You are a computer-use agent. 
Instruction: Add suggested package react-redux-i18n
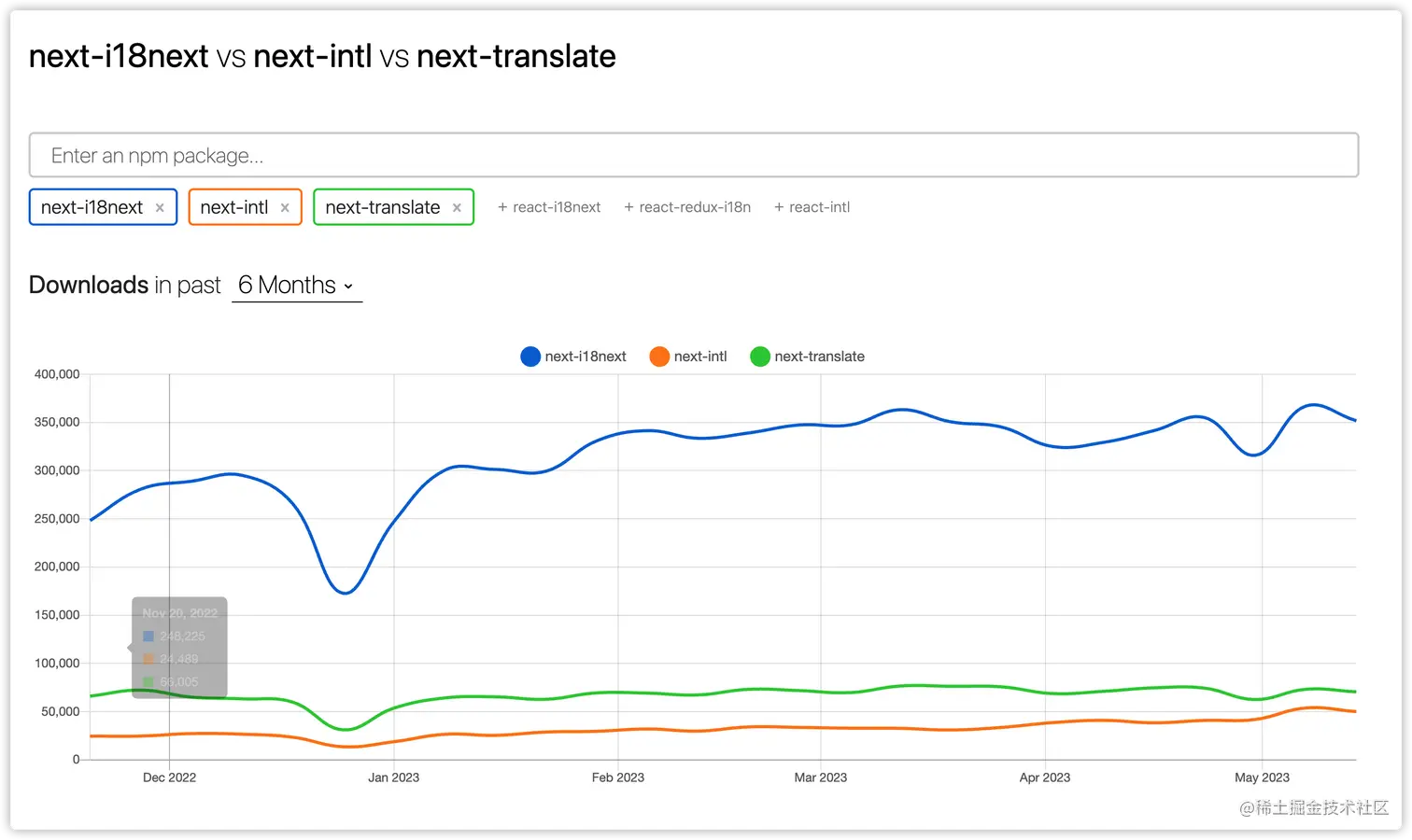point(687,207)
